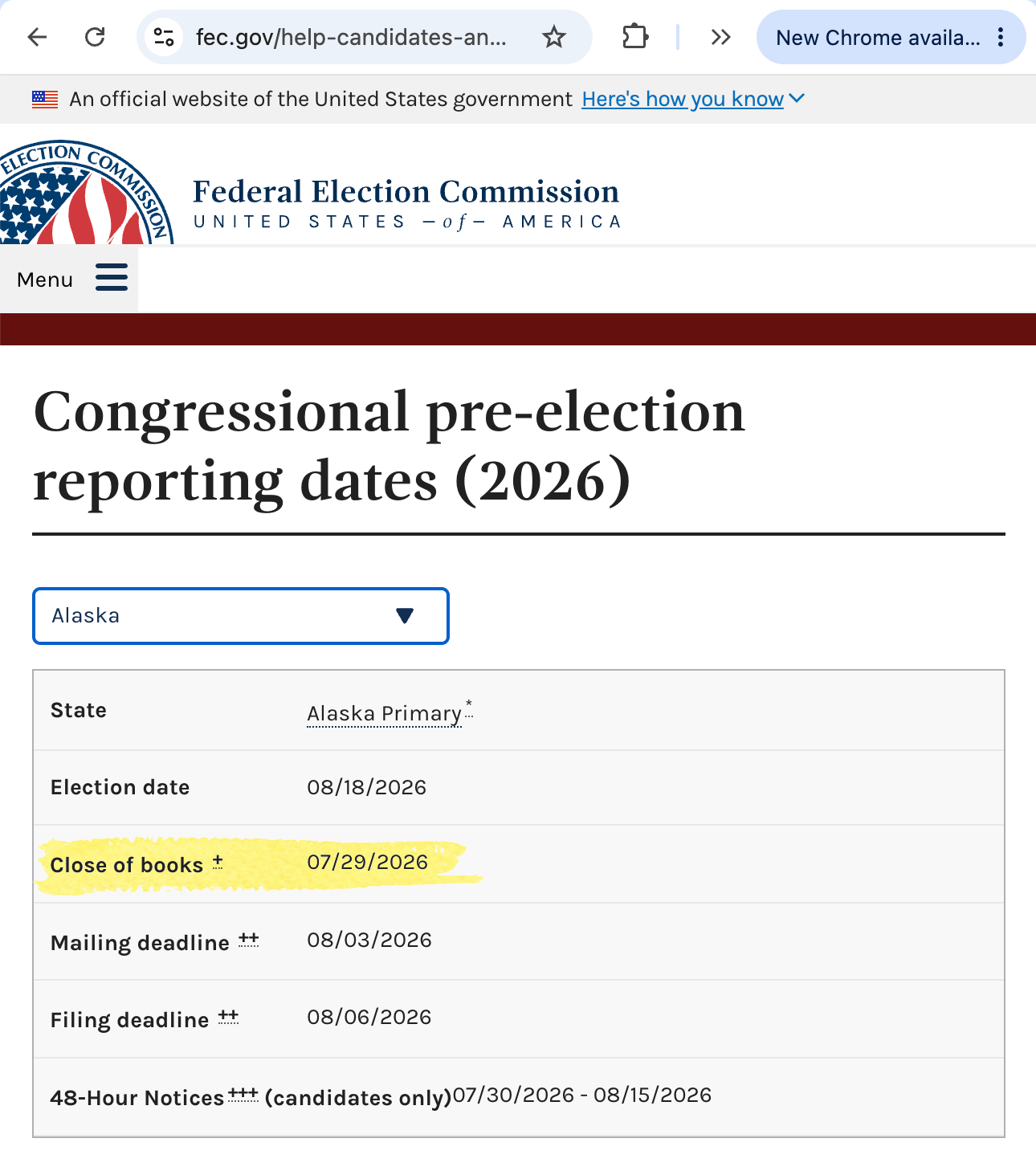Viewport: 1036px width, 1171px height.
Task: Show more toolbar items double chevron
Action: coord(720,37)
